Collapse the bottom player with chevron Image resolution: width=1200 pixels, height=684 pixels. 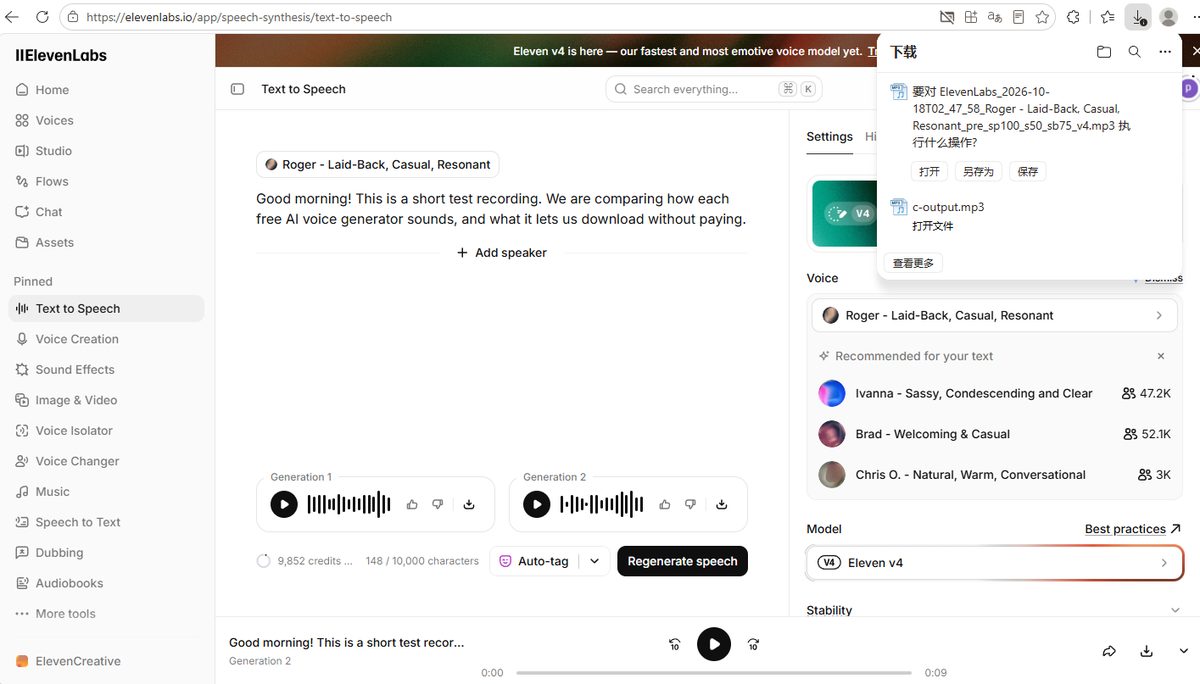pyautogui.click(x=1183, y=651)
